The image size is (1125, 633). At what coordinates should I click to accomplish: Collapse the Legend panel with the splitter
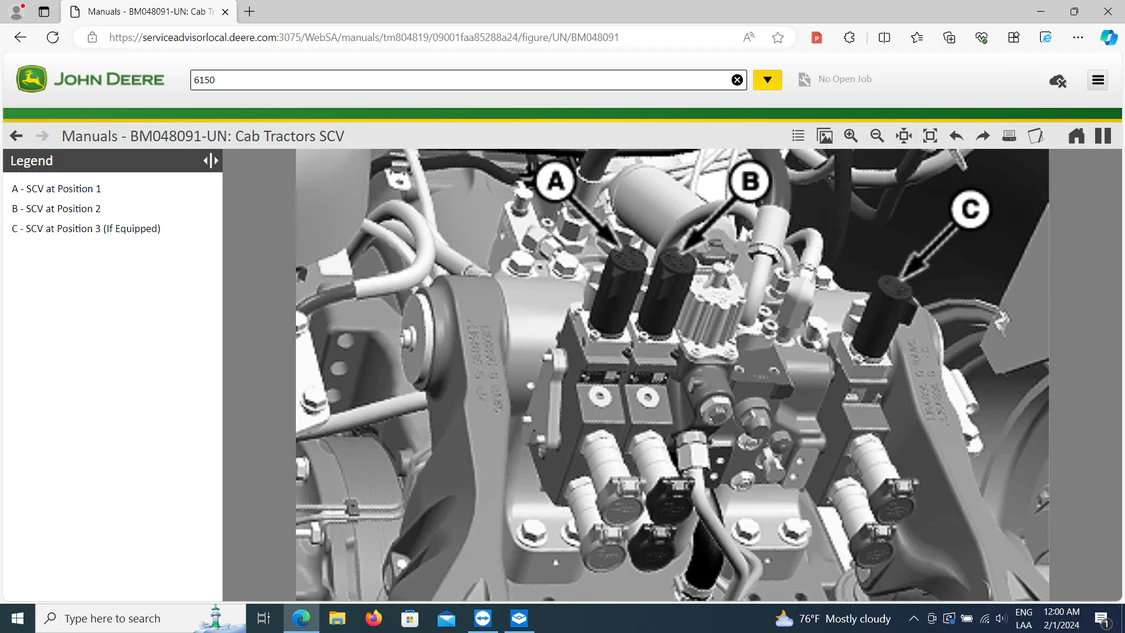point(210,161)
